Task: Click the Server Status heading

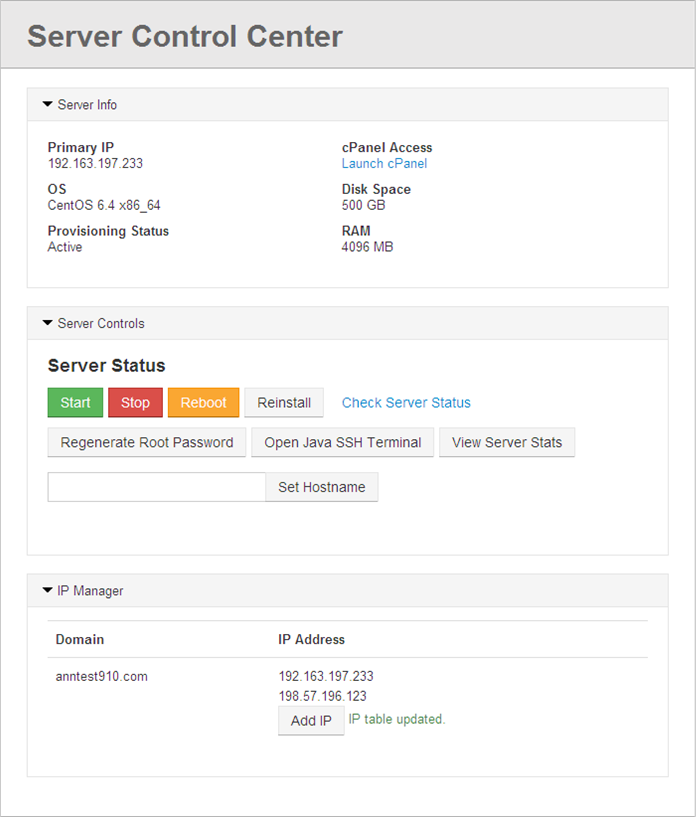Action: [x=107, y=365]
